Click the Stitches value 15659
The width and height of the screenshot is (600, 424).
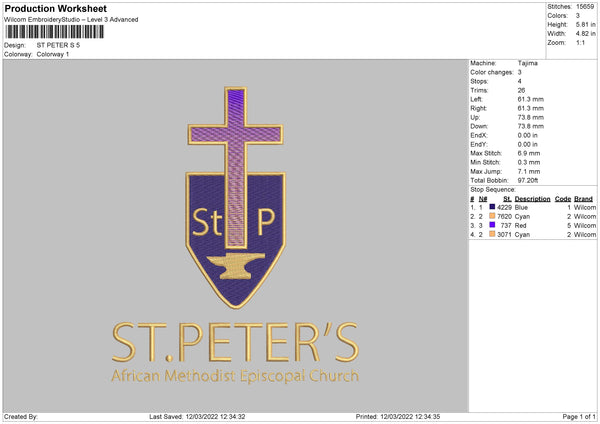click(585, 7)
